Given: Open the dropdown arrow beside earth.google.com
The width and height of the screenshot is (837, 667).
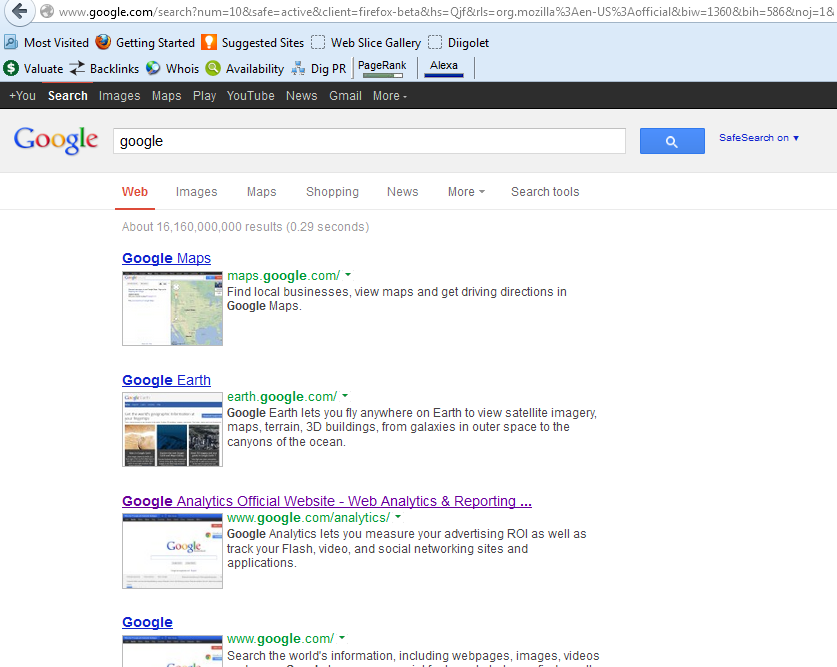Looking at the screenshot, I should (x=345, y=396).
